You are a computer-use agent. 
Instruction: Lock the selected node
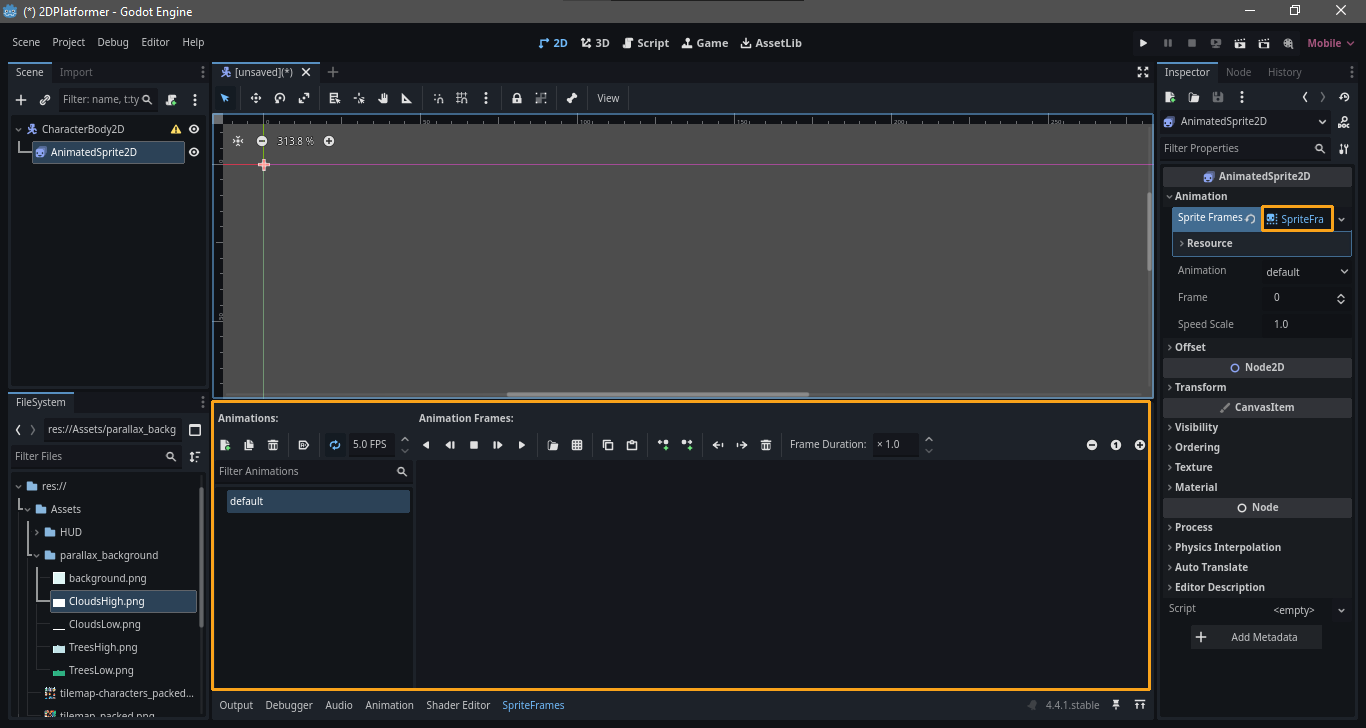(x=517, y=98)
